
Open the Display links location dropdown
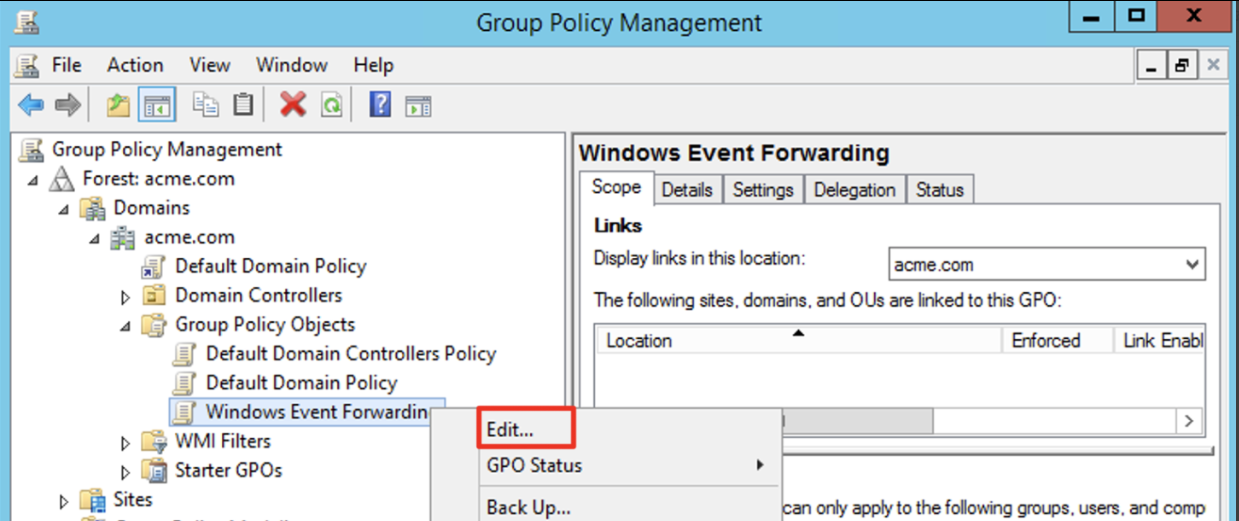(x=1191, y=265)
